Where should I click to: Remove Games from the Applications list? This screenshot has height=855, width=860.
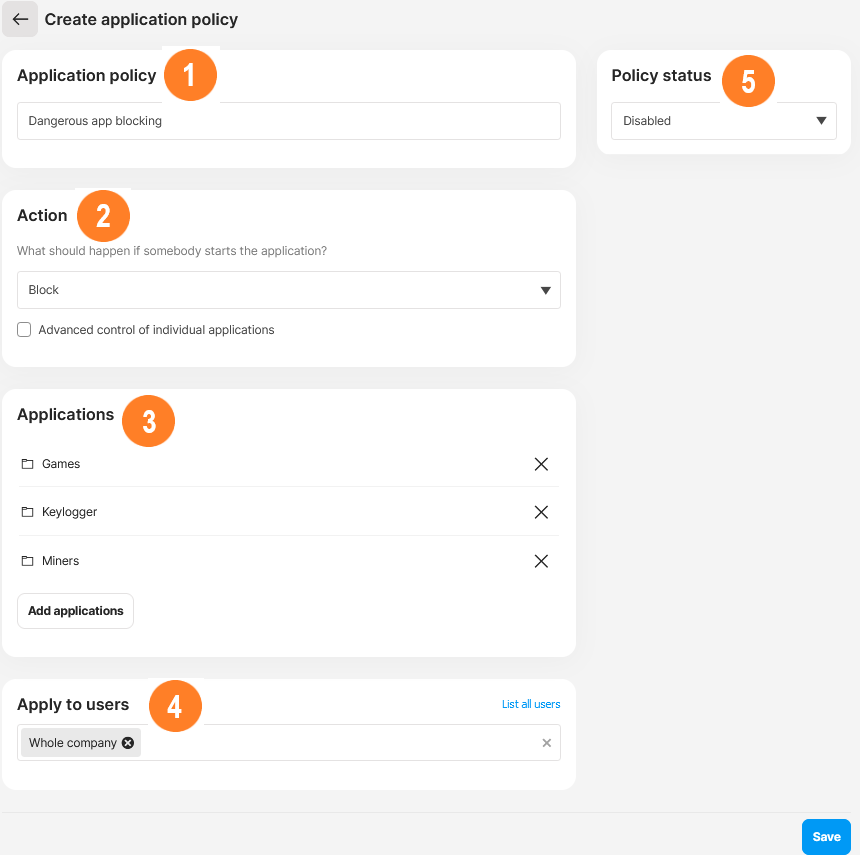541,463
